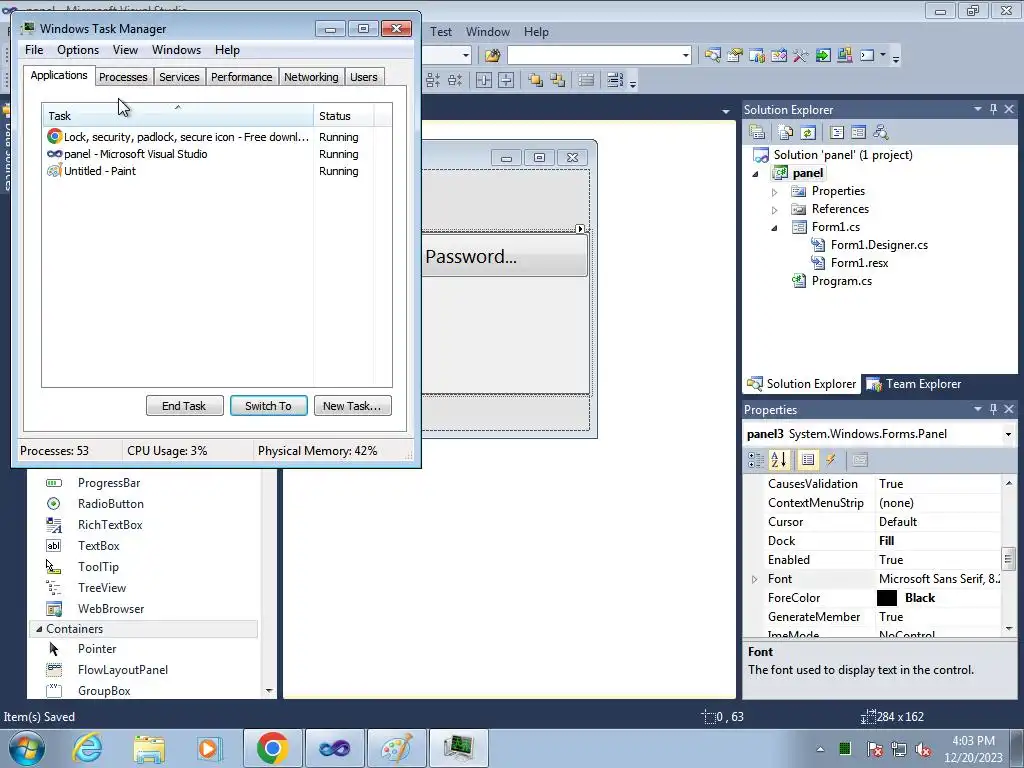Switch to Processes tab in Task Manager
The width and height of the screenshot is (1024, 768).
(123, 77)
